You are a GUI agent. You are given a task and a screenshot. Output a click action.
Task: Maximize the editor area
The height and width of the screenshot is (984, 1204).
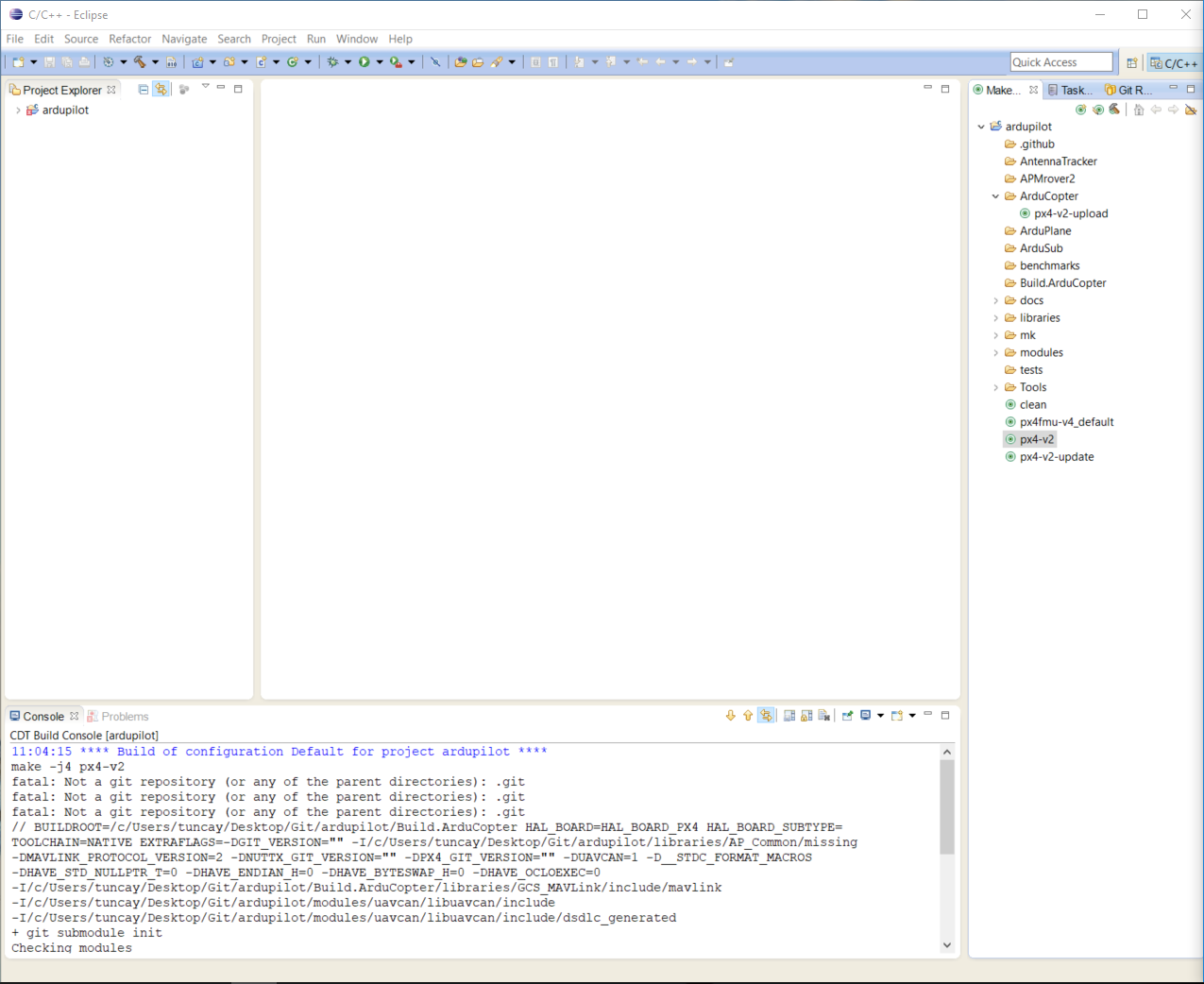[x=945, y=89]
